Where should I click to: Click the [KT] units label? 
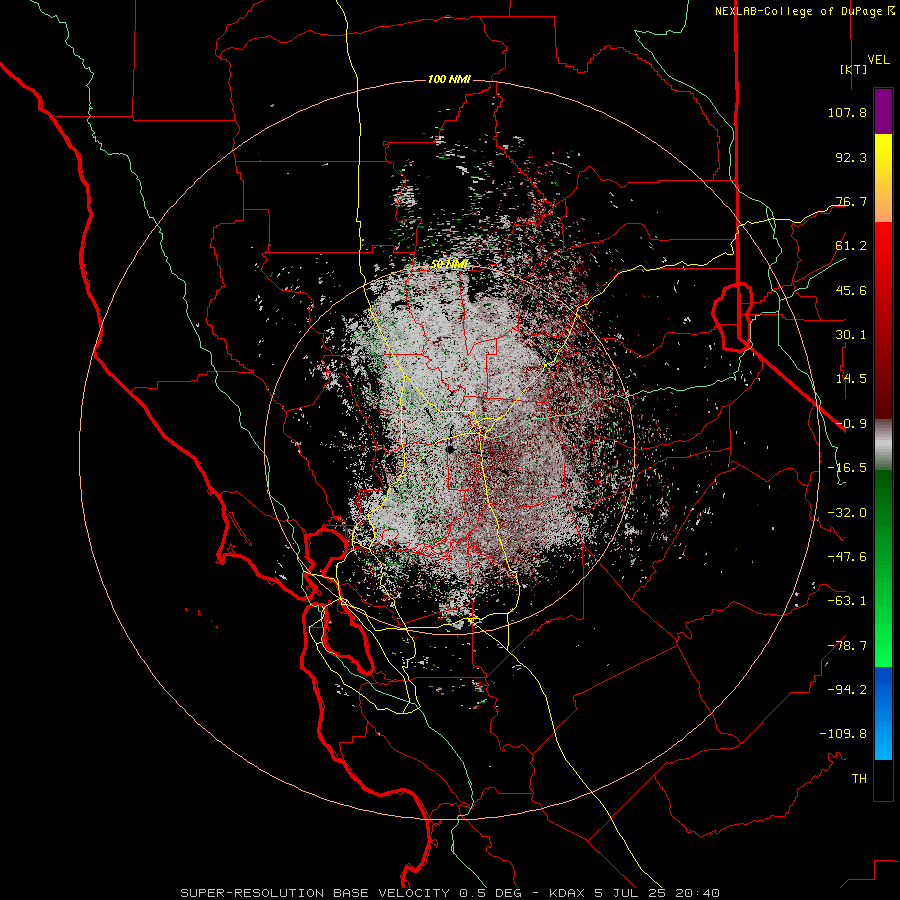[x=853, y=69]
